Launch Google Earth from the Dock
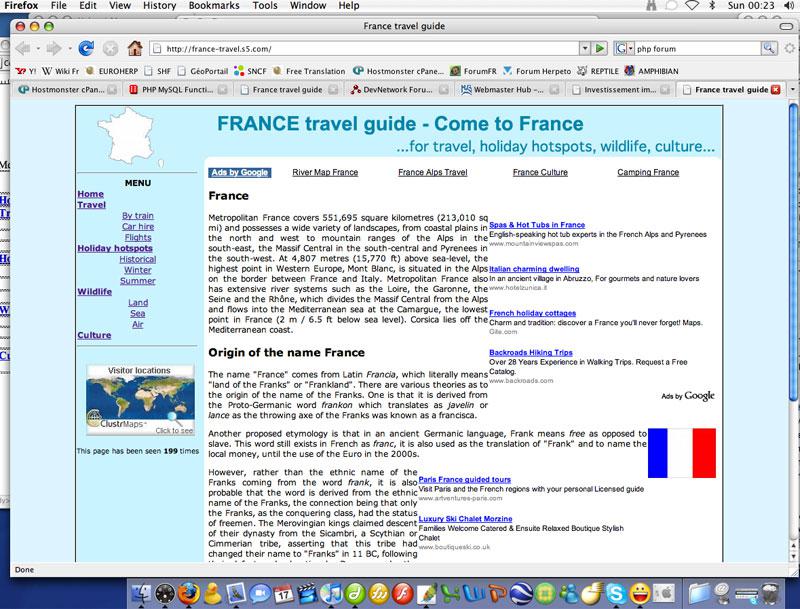 click(521, 594)
